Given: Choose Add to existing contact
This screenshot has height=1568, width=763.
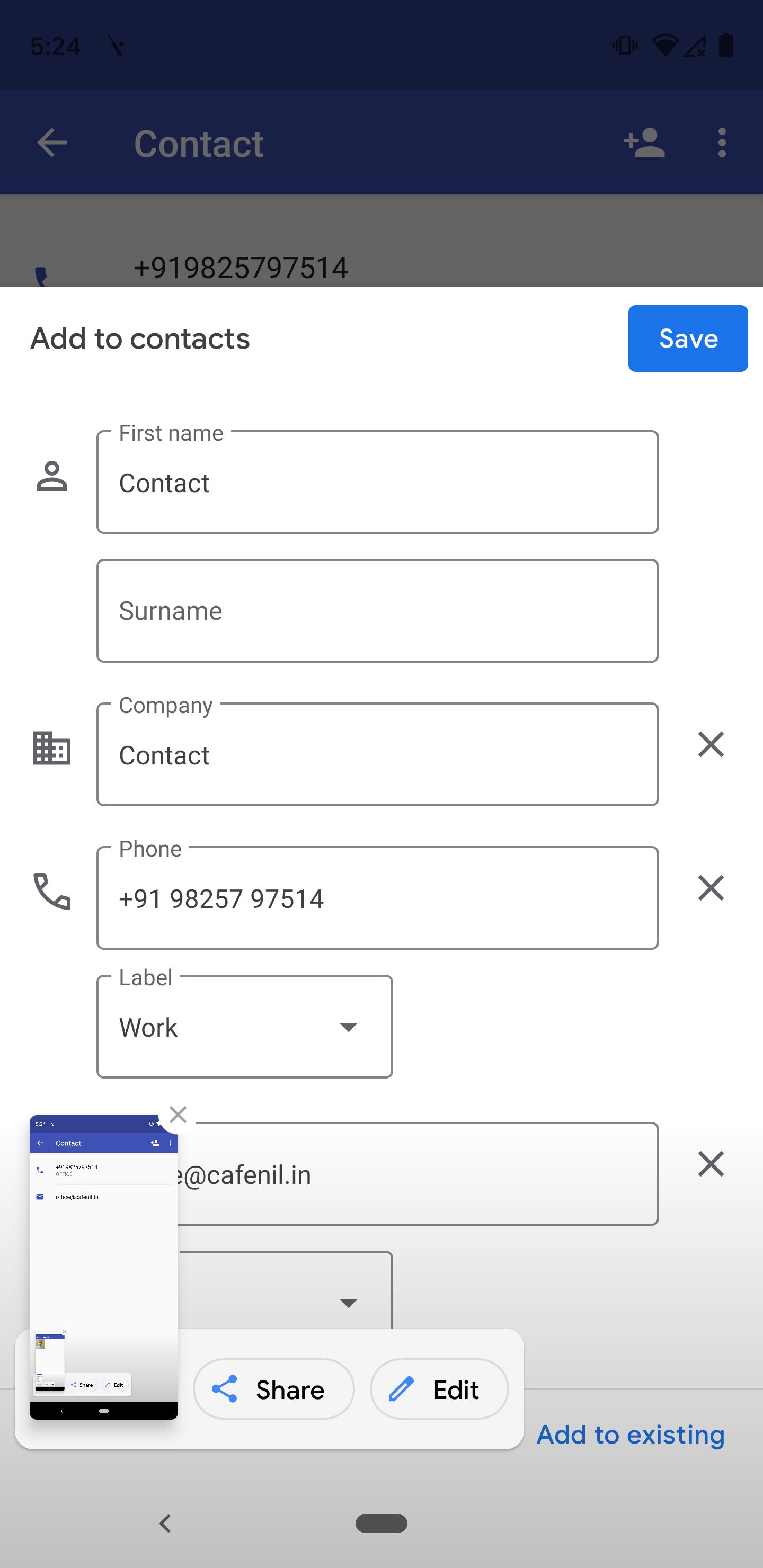Looking at the screenshot, I should [x=630, y=1435].
